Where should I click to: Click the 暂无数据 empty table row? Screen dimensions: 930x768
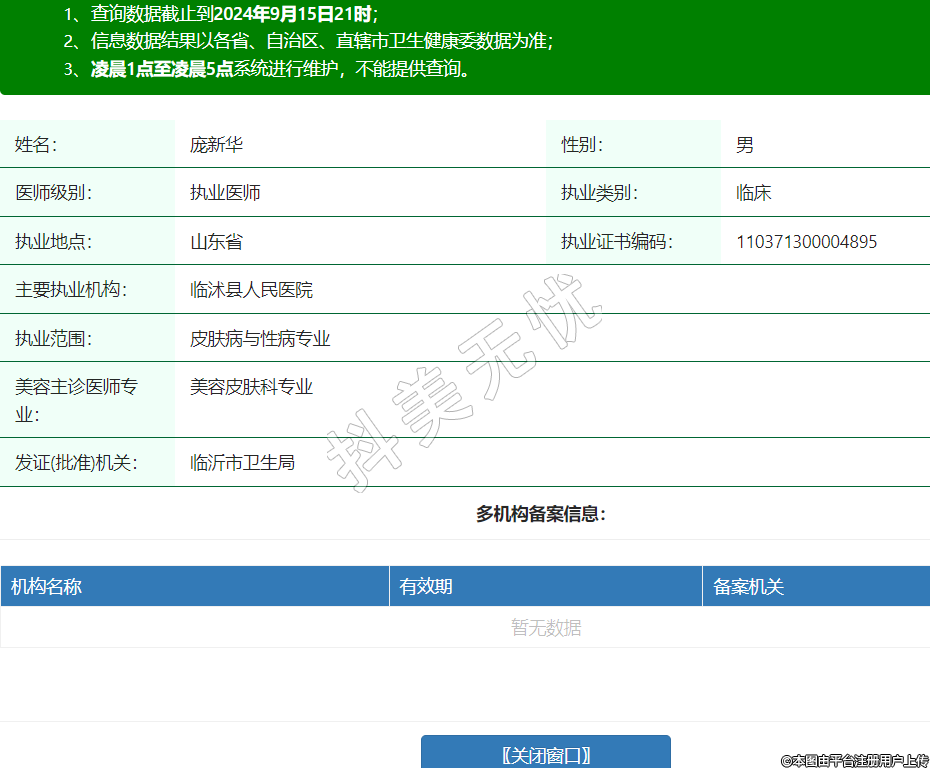546,628
